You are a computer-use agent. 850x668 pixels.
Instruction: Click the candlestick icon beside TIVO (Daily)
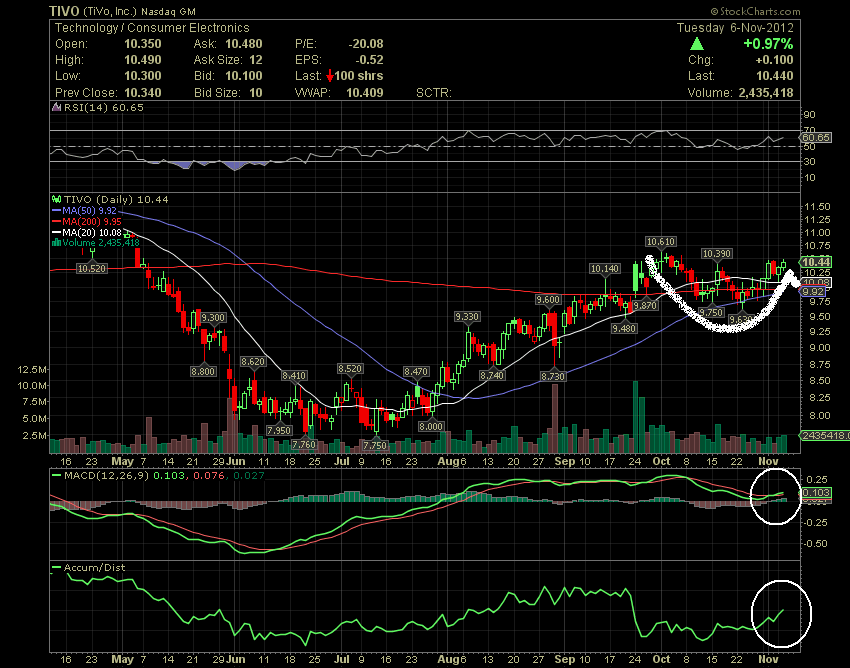click(56, 200)
